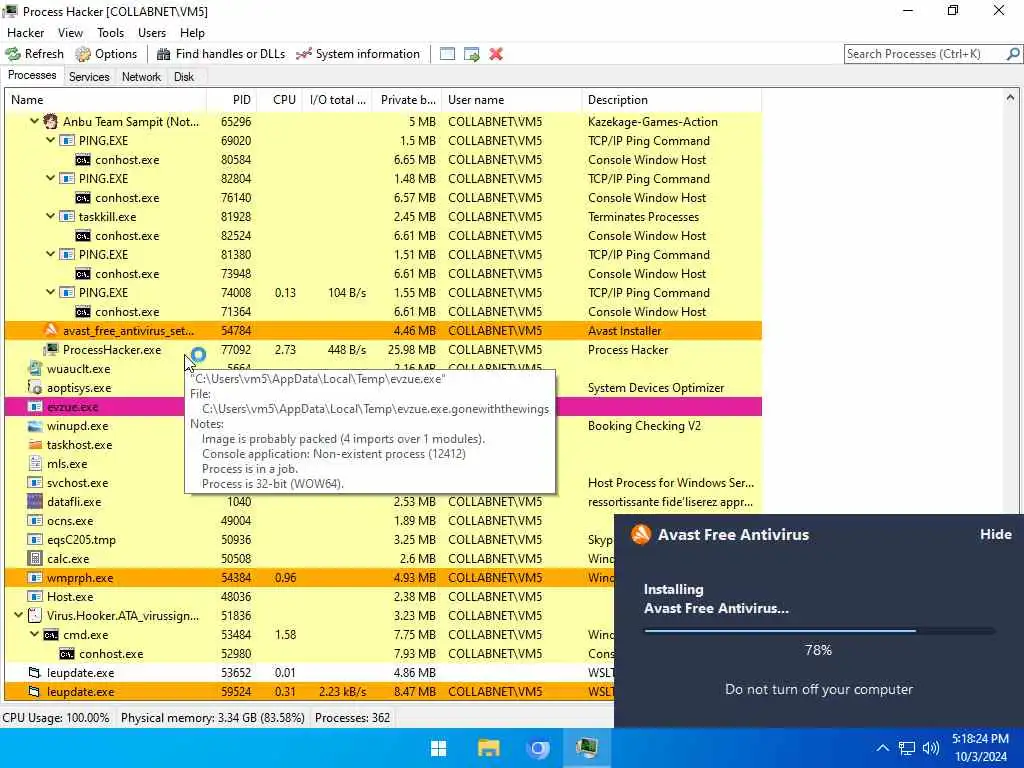Open Find handles or DLLs
The height and width of the screenshot is (768, 1024).
pos(221,54)
